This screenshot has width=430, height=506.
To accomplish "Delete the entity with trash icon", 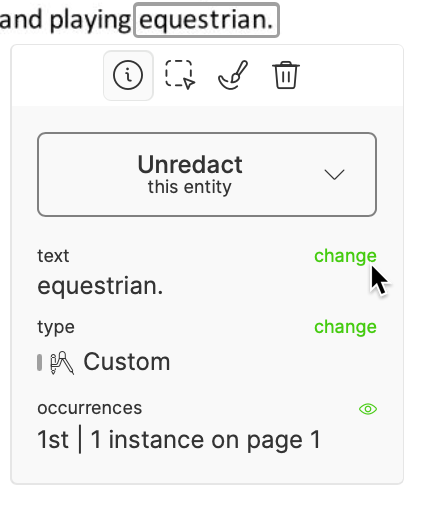I will coord(286,75).
